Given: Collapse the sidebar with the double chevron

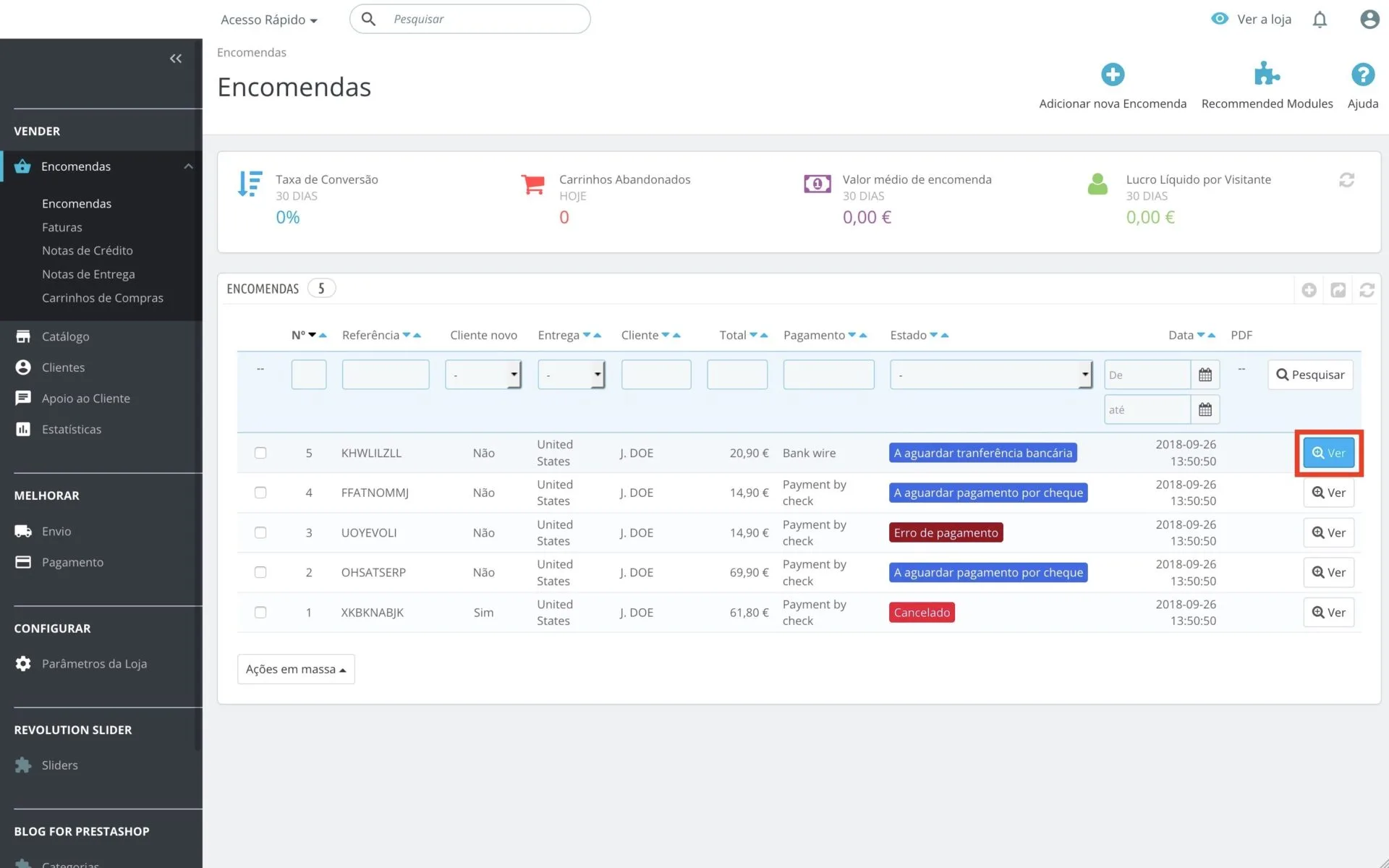Looking at the screenshot, I should [x=176, y=59].
